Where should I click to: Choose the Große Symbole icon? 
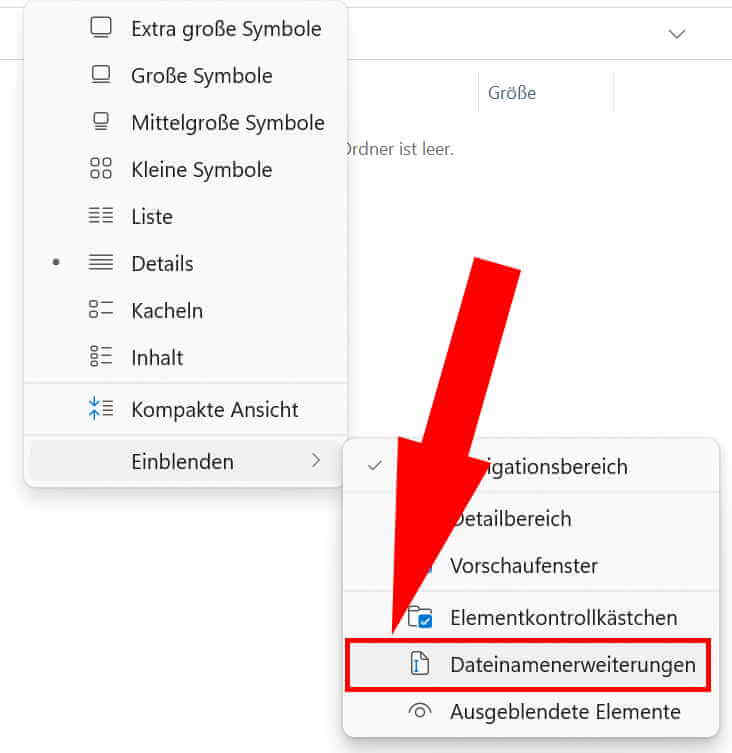point(101,75)
